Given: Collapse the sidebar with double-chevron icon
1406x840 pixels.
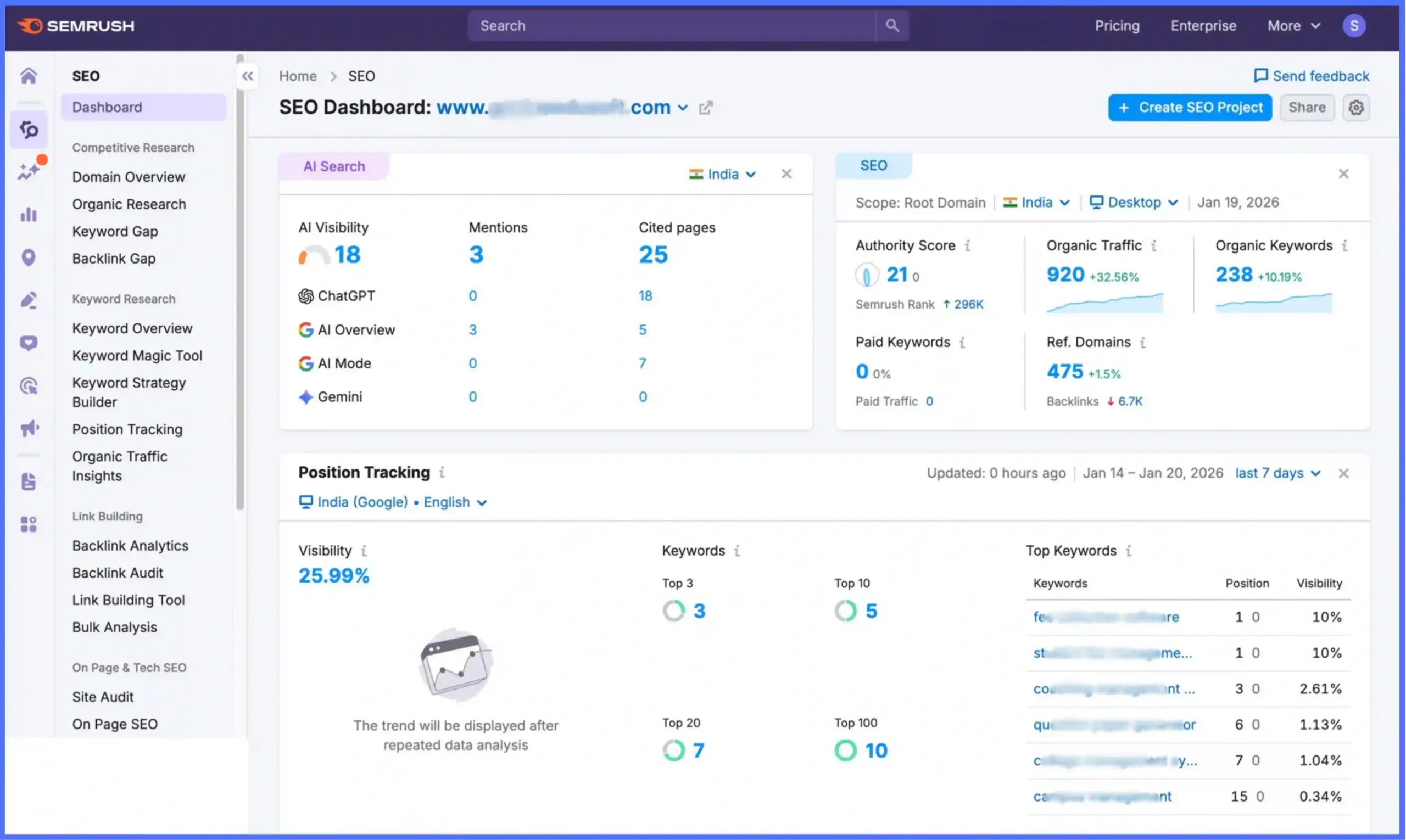Looking at the screenshot, I should pos(248,76).
